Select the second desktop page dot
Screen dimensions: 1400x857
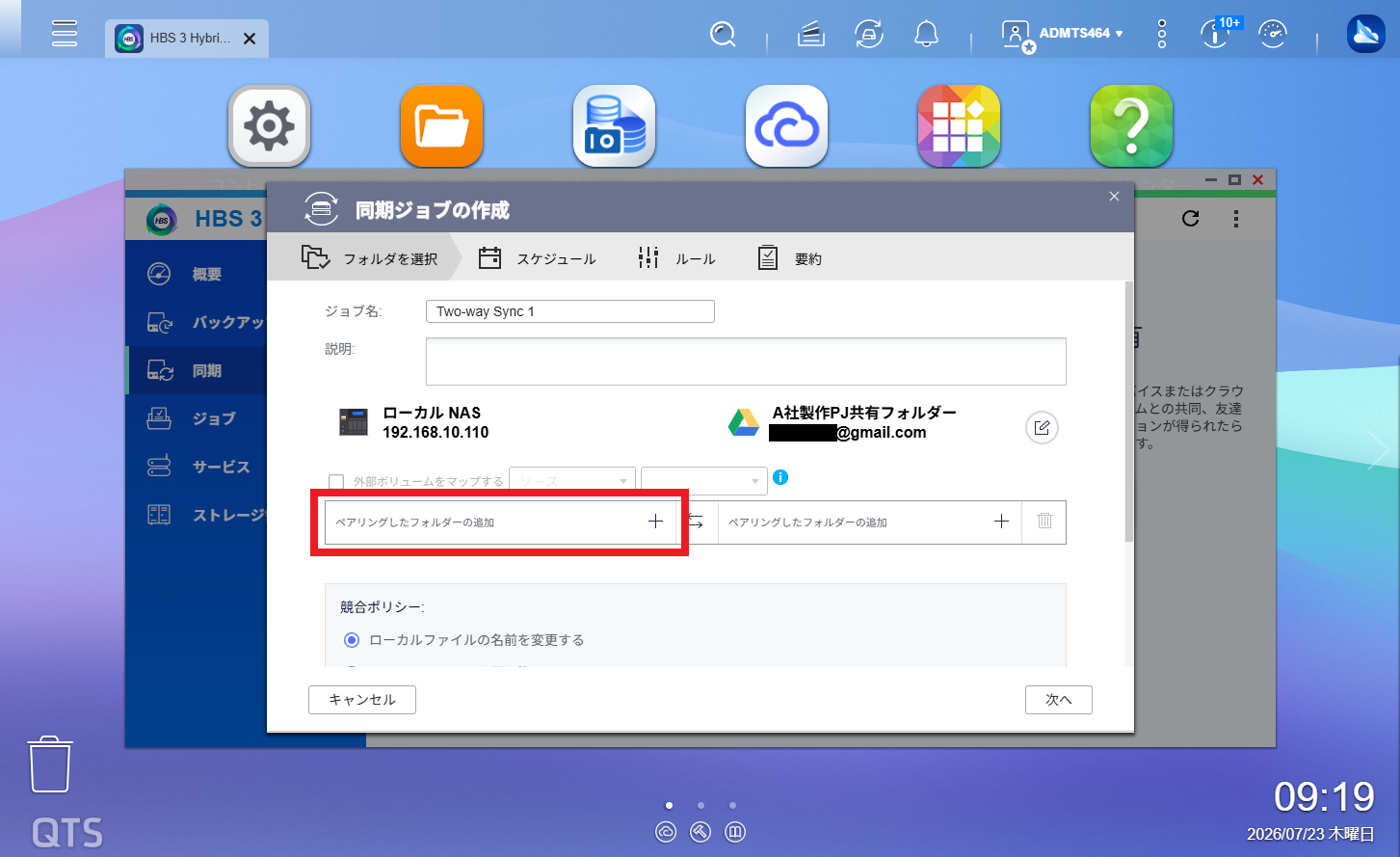point(700,805)
